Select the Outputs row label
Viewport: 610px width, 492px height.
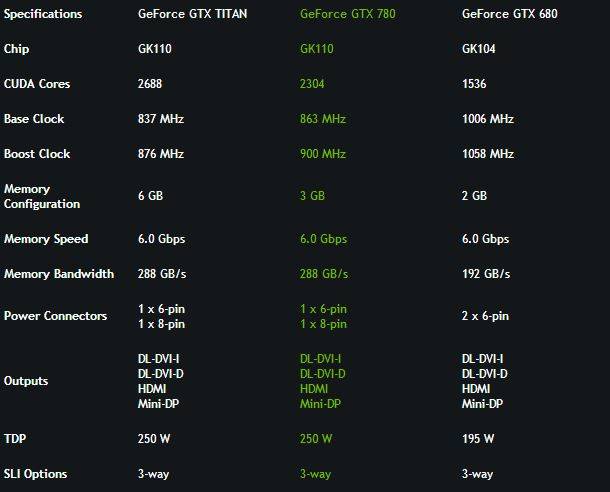point(26,381)
